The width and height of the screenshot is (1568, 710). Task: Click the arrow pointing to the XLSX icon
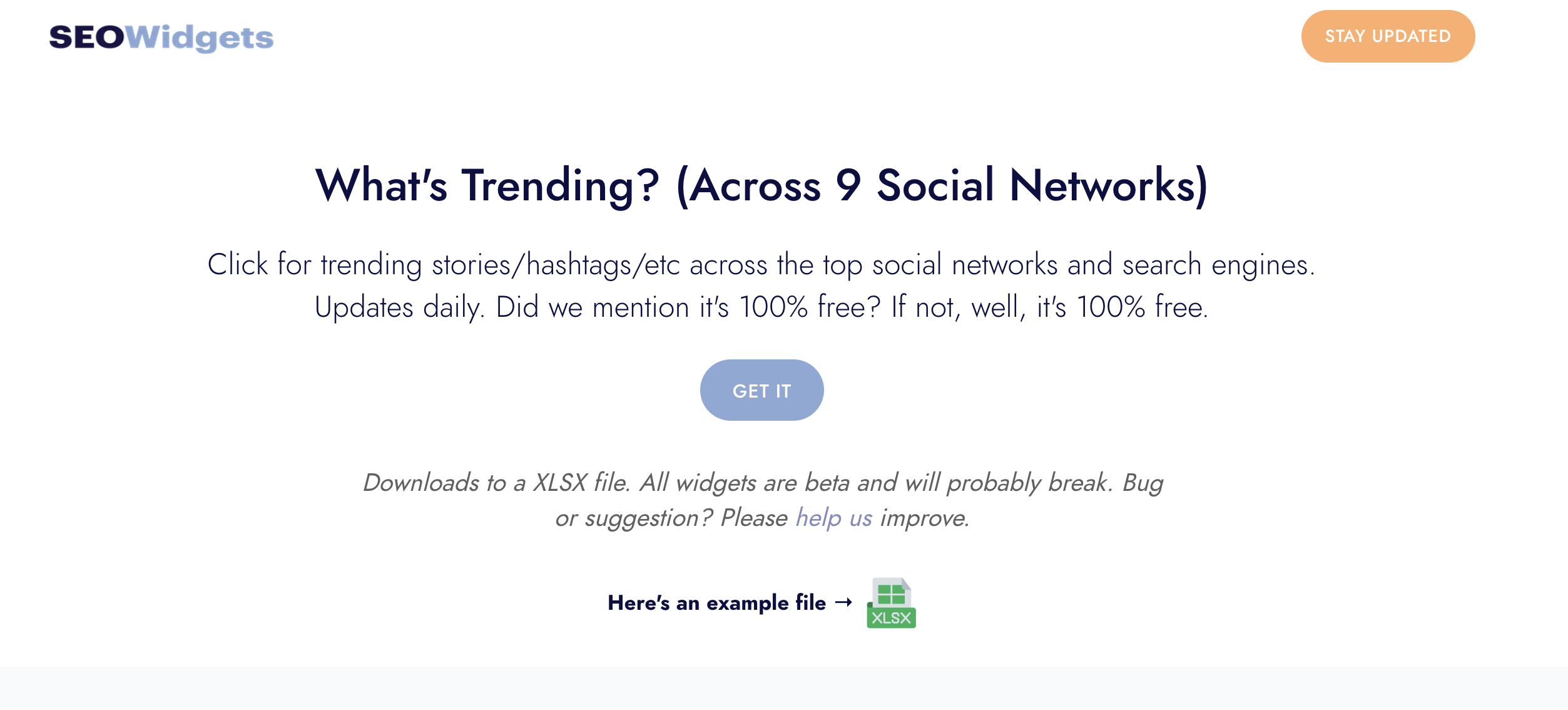pos(842,602)
